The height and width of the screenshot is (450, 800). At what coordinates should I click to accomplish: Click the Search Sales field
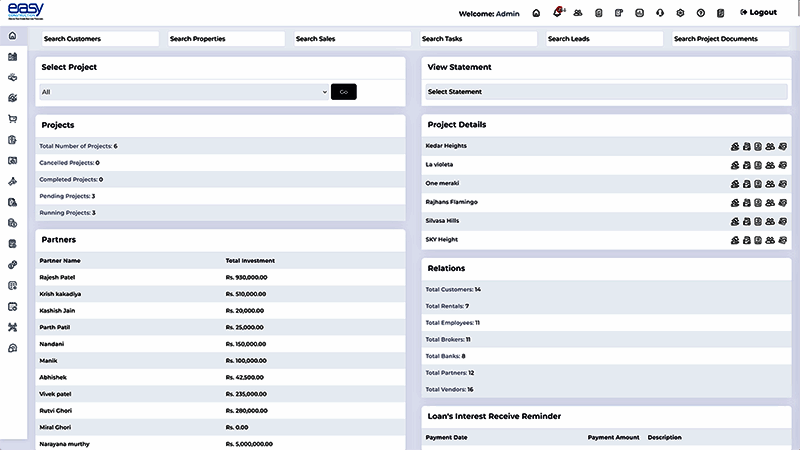pos(352,39)
